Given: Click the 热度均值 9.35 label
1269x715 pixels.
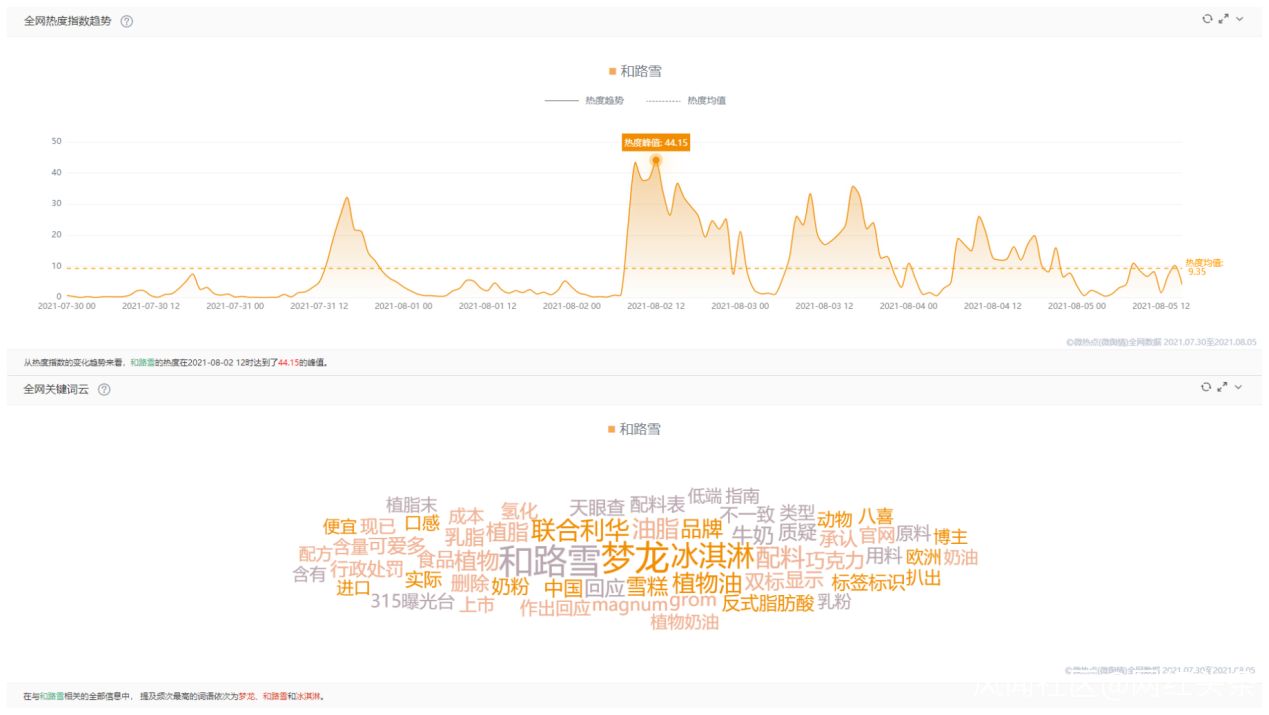Looking at the screenshot, I should click(x=1204, y=267).
